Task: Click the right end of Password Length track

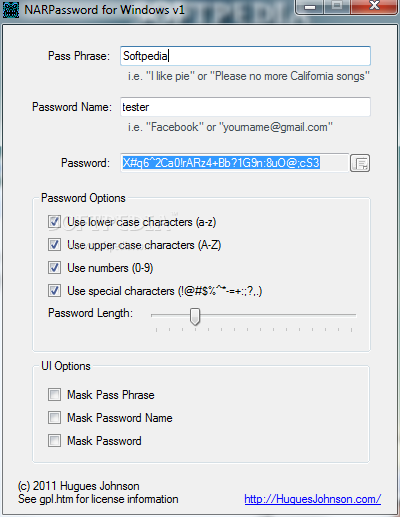Action: pyautogui.click(x=352, y=315)
